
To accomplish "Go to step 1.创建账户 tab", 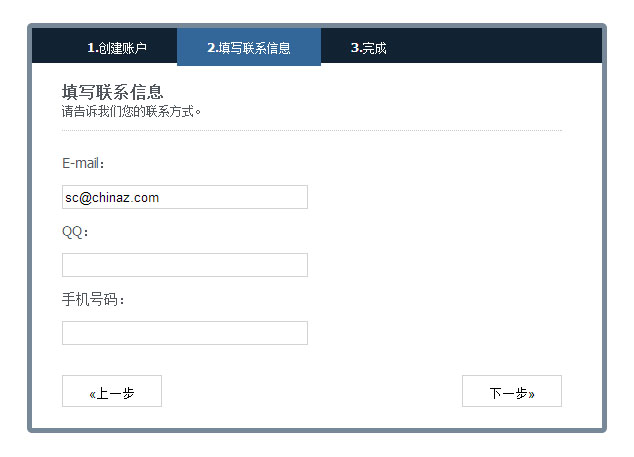I will 117,48.
